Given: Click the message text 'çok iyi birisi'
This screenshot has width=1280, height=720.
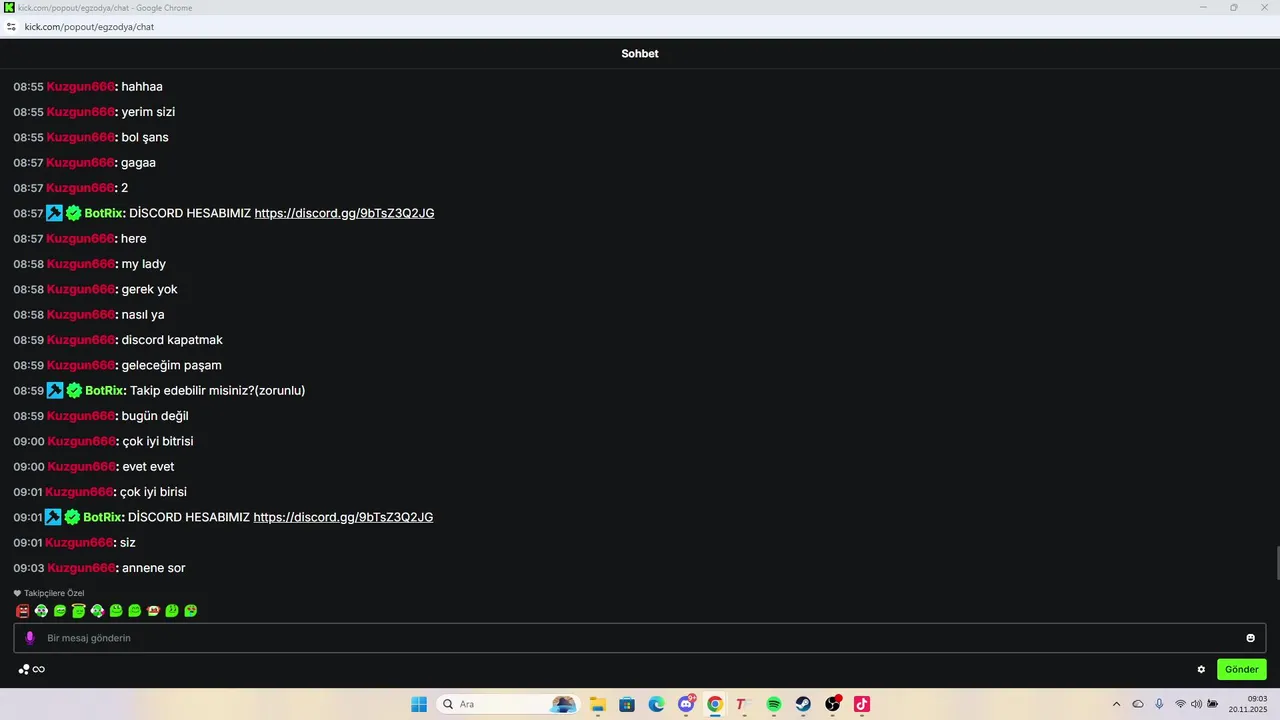Looking at the screenshot, I should (x=153, y=492).
